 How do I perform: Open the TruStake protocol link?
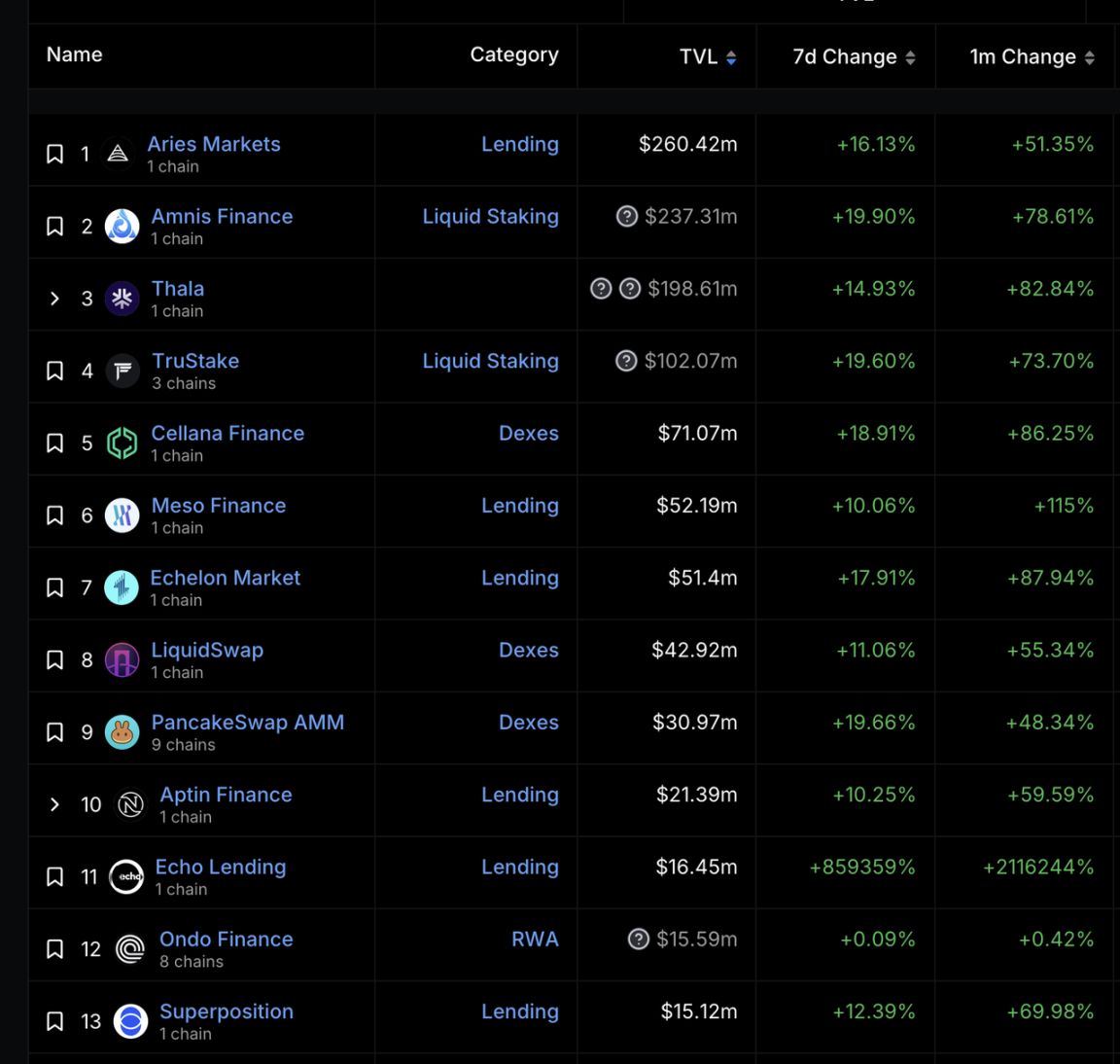(x=195, y=360)
